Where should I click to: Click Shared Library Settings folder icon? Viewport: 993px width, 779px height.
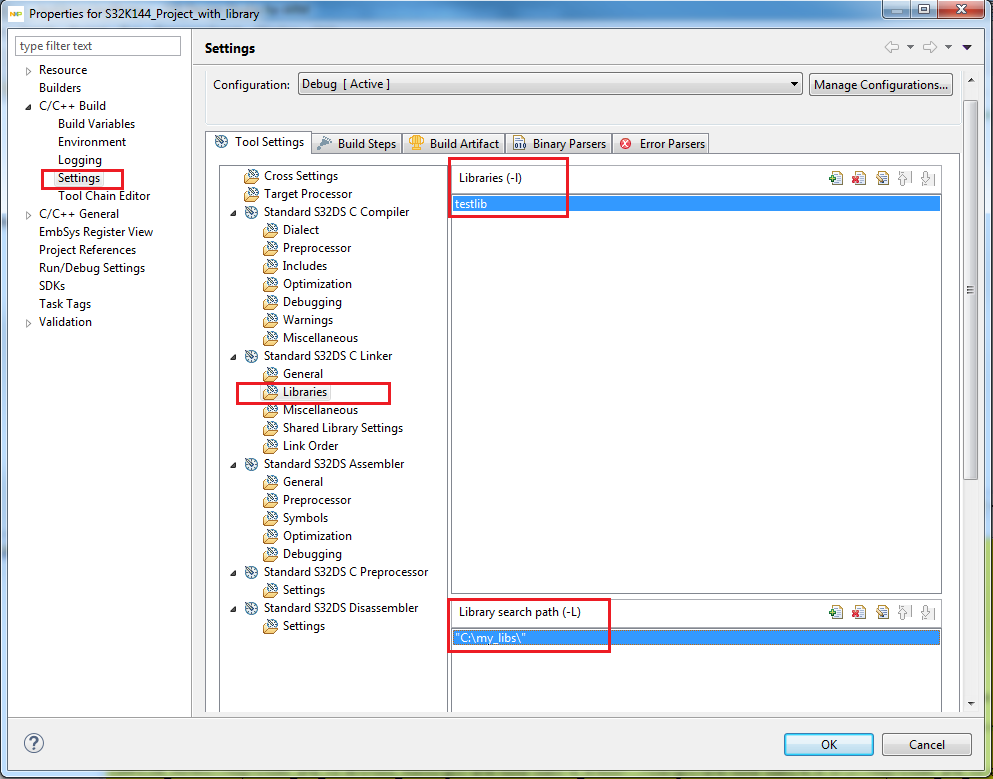tap(270, 428)
